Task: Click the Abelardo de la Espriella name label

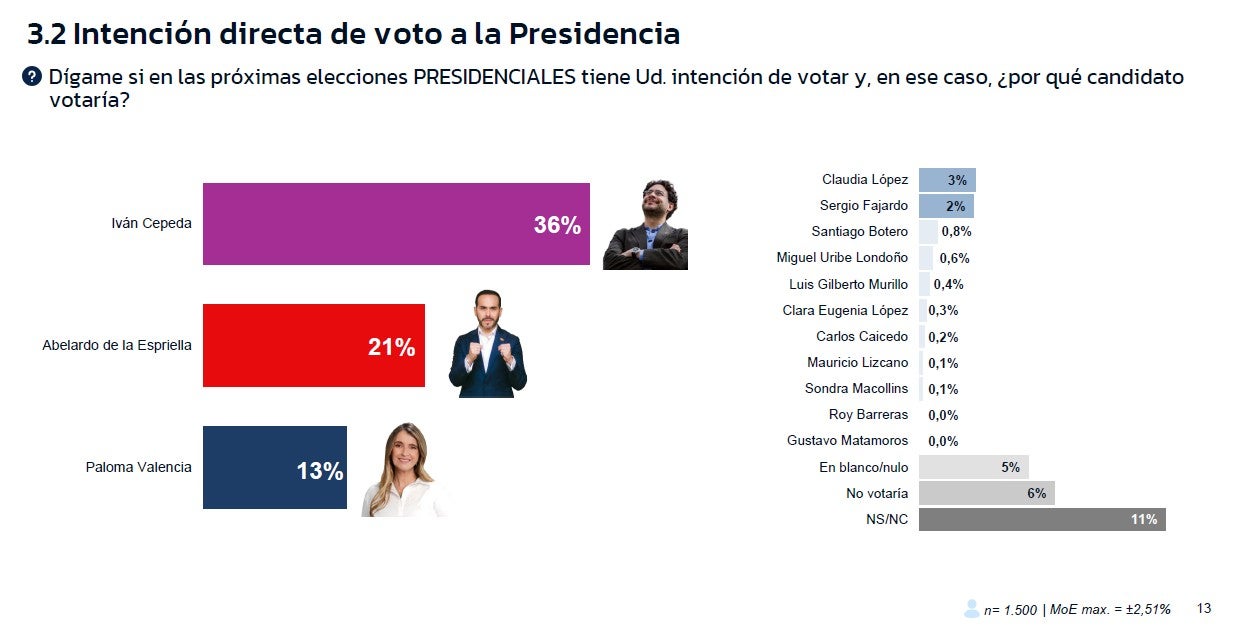Action: click(116, 346)
